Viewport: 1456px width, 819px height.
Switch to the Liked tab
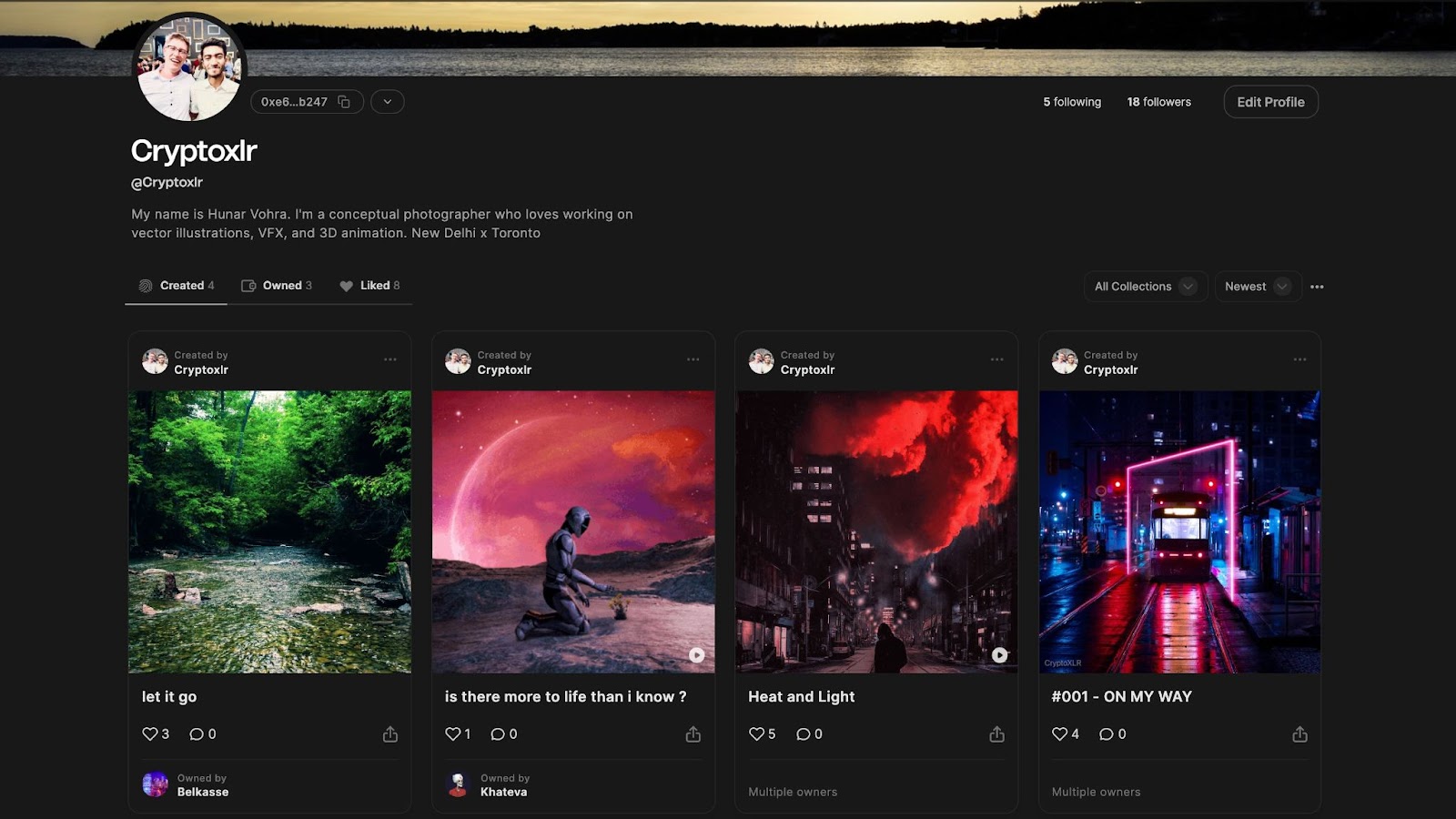(369, 286)
